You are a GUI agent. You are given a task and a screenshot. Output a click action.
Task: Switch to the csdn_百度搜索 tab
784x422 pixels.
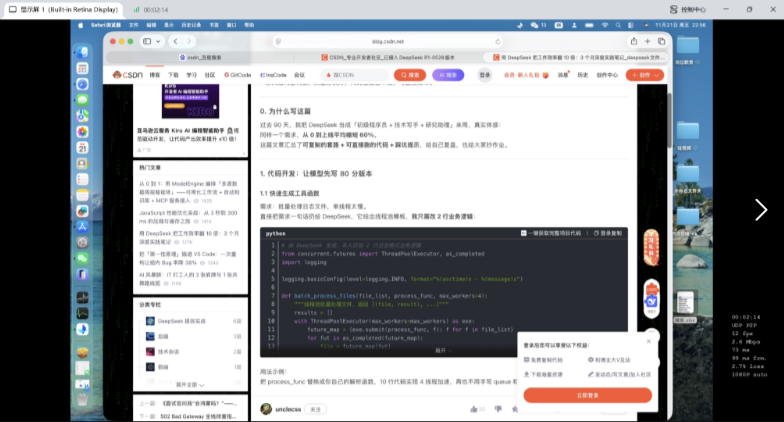point(200,58)
